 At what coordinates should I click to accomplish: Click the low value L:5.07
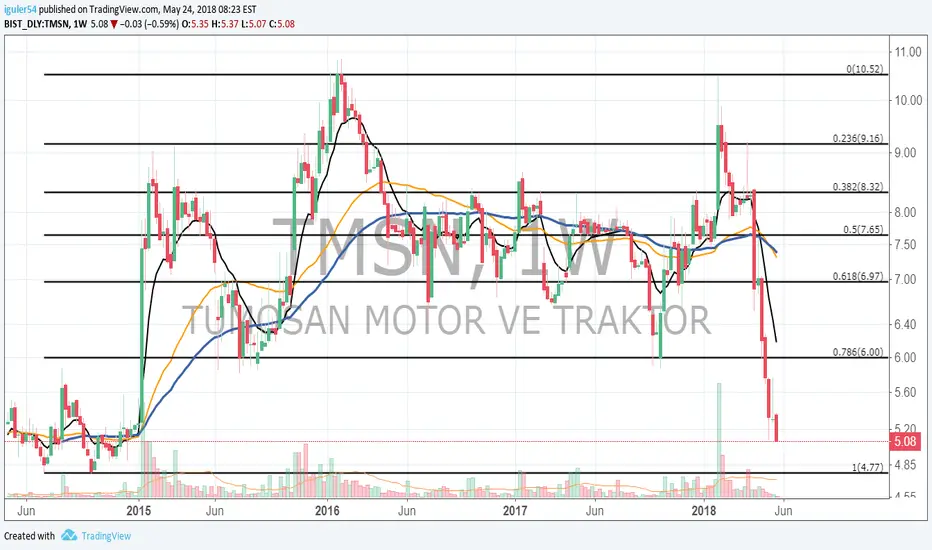[x=254, y=24]
